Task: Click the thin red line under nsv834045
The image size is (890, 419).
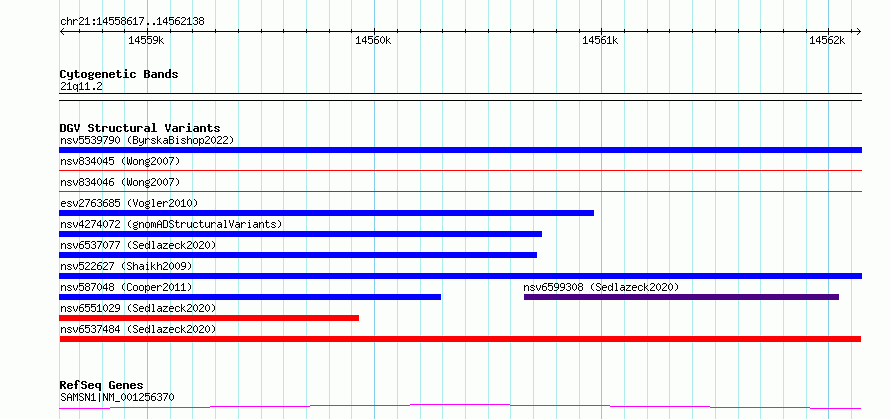Action: pos(460,170)
